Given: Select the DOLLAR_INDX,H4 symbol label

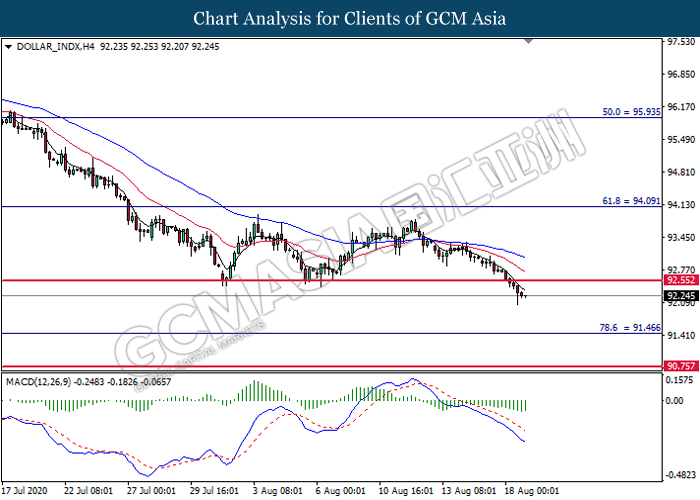Looking at the screenshot, I should [55, 47].
